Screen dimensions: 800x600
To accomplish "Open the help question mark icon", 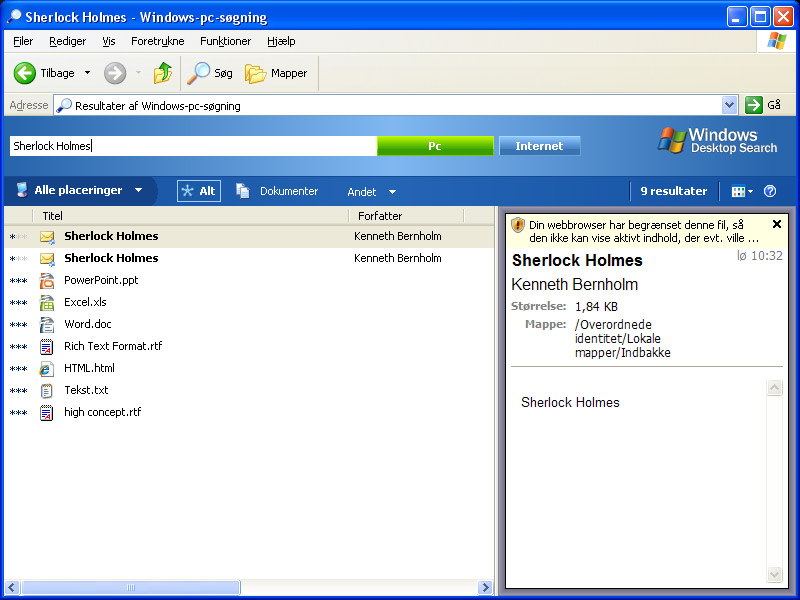I will click(770, 191).
